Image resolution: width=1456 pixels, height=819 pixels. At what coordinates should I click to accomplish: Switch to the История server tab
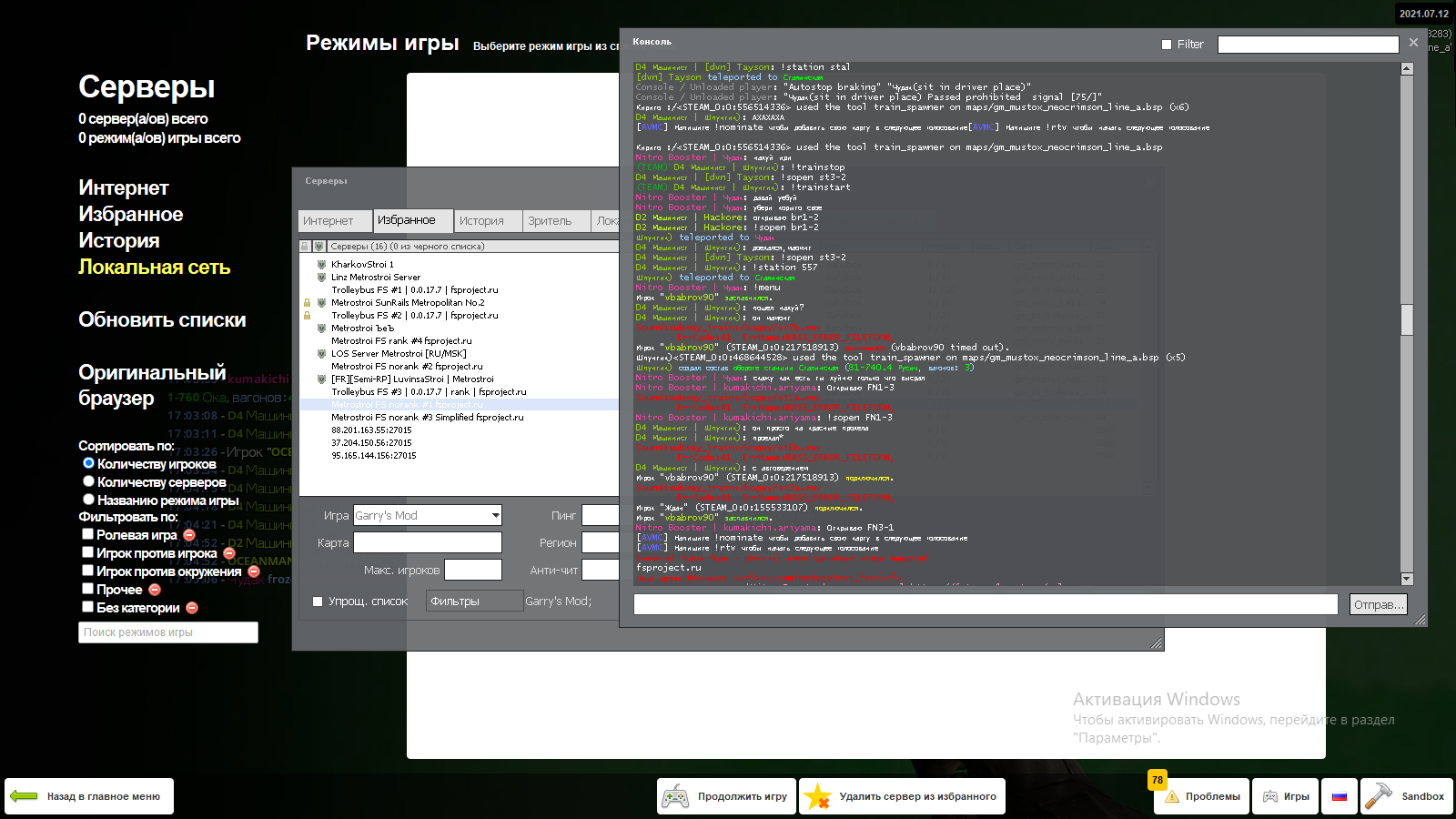[481, 221]
